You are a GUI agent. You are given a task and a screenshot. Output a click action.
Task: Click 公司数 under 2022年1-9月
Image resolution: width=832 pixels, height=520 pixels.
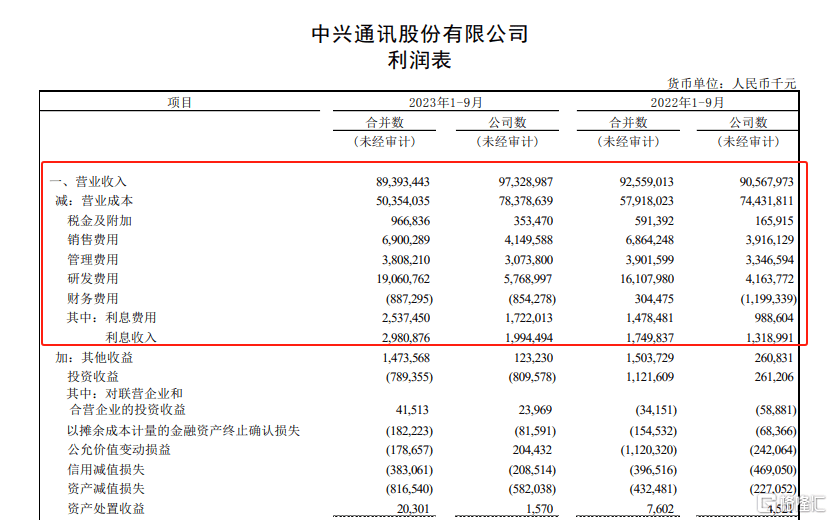[748, 123]
